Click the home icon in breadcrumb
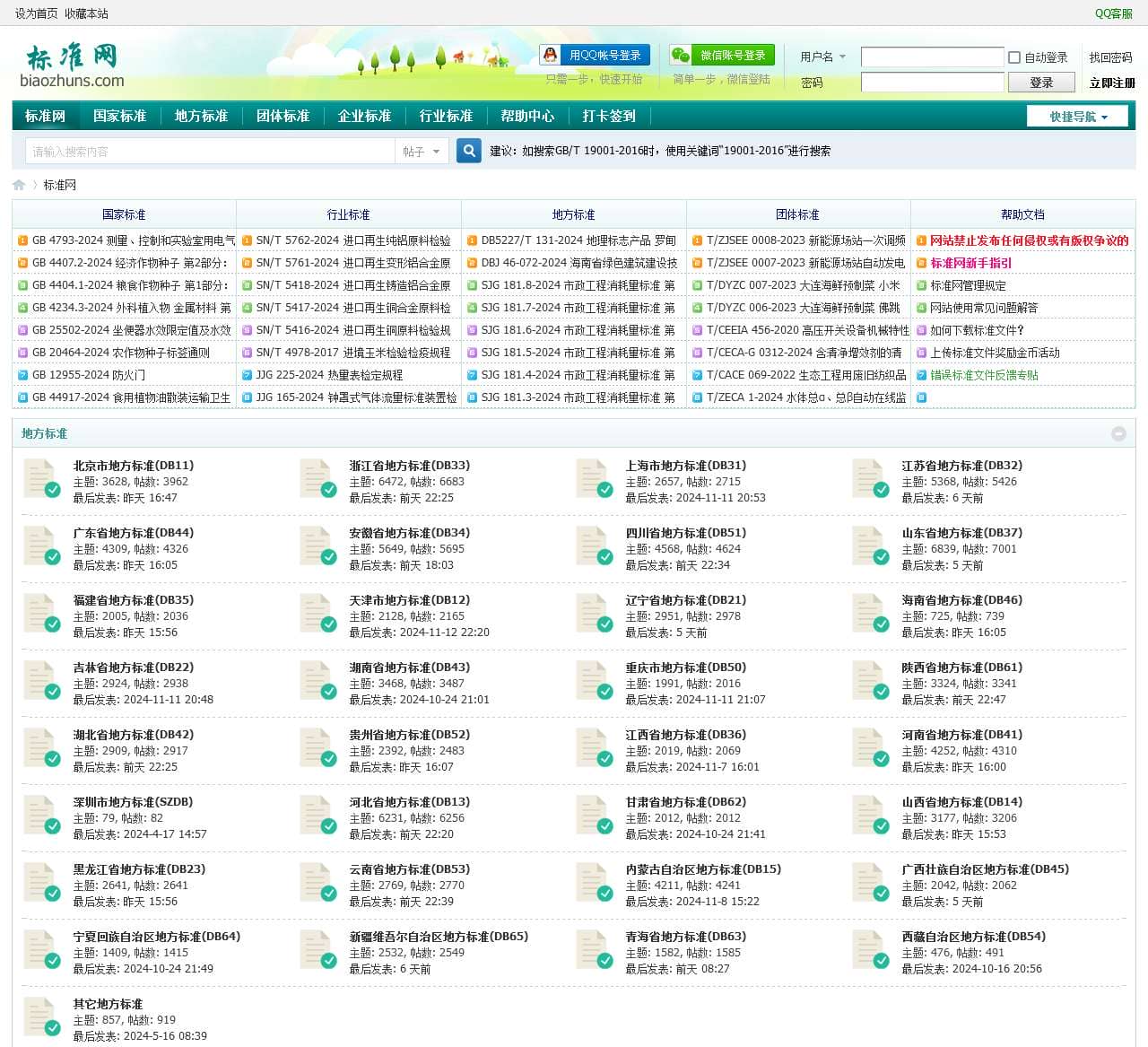The width and height of the screenshot is (1148, 1047). (x=19, y=185)
